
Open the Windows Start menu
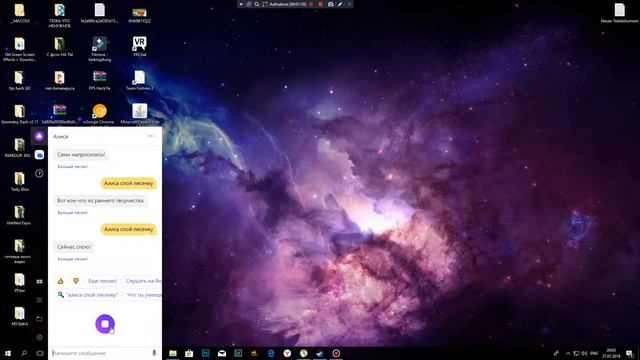tap(7, 353)
